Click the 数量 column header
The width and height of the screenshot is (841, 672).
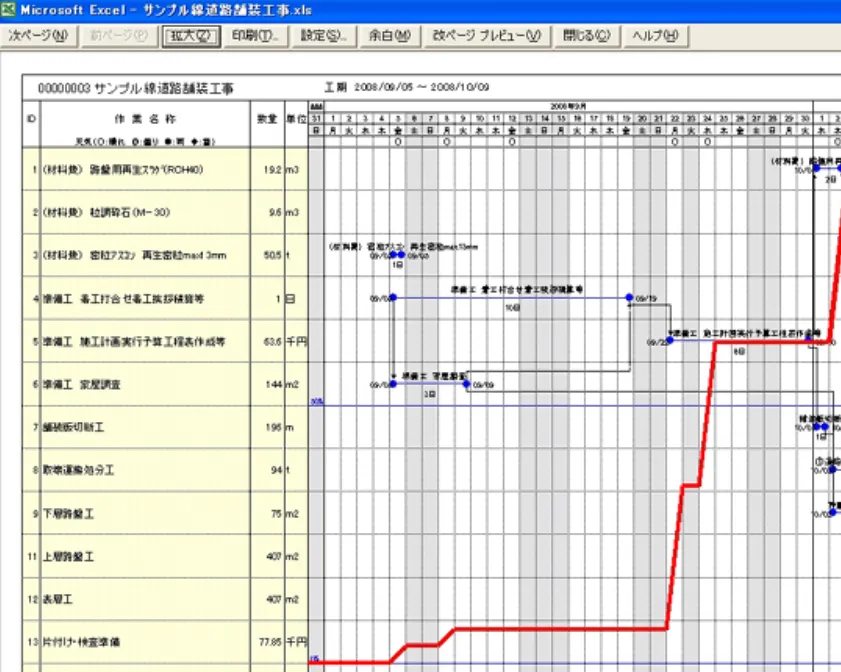pyautogui.click(x=267, y=118)
